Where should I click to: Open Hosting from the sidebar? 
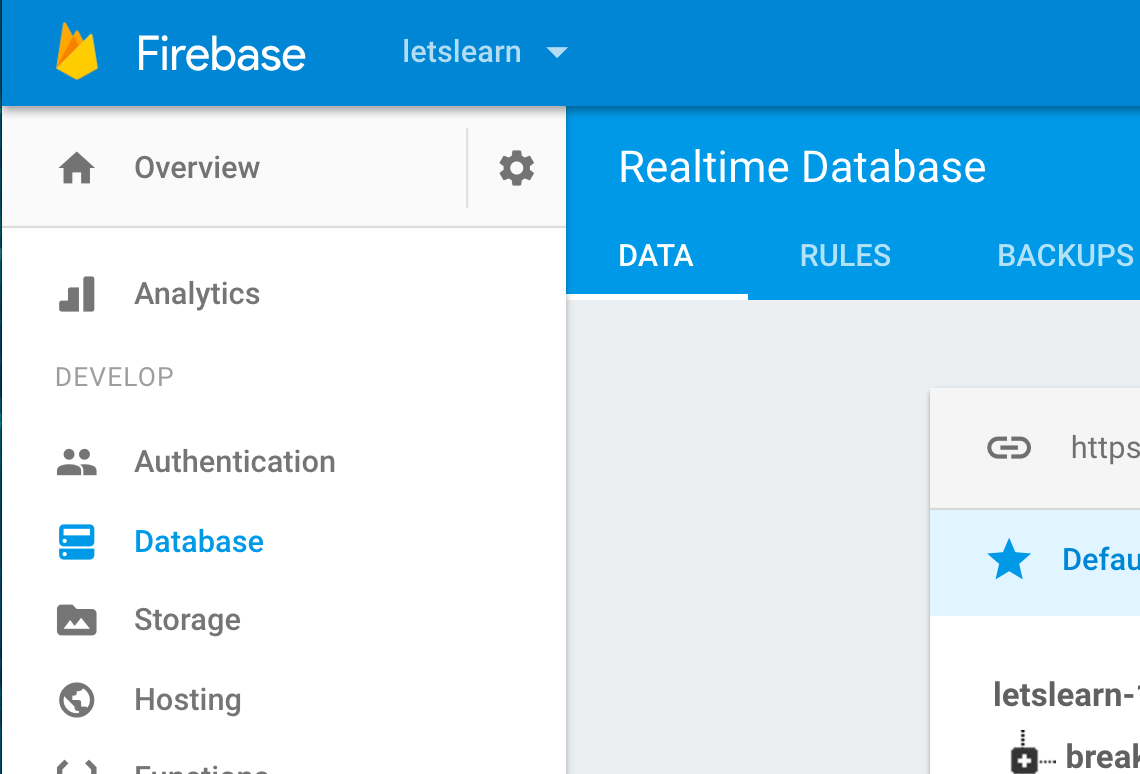(x=188, y=700)
